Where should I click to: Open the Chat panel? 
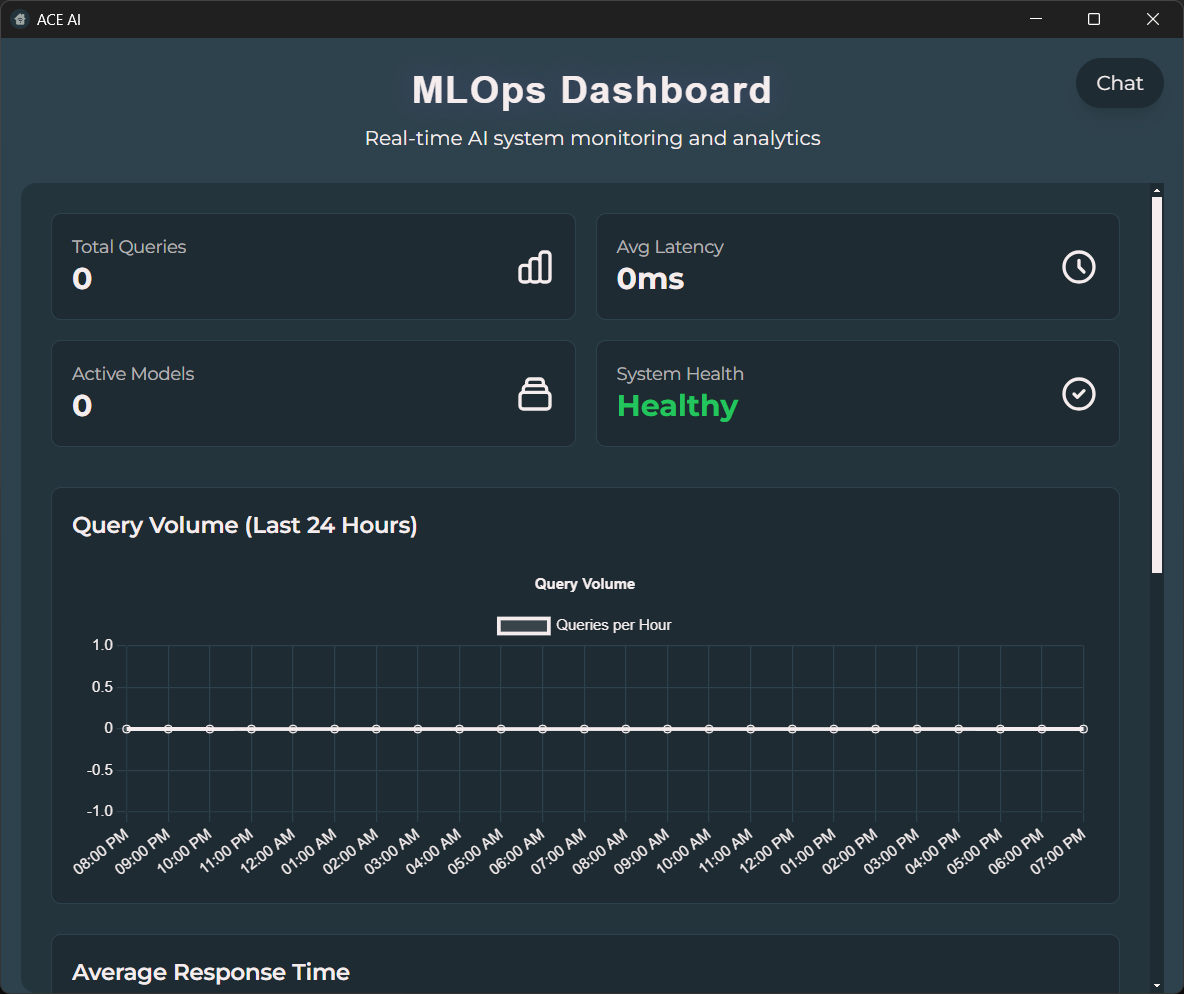point(1119,83)
